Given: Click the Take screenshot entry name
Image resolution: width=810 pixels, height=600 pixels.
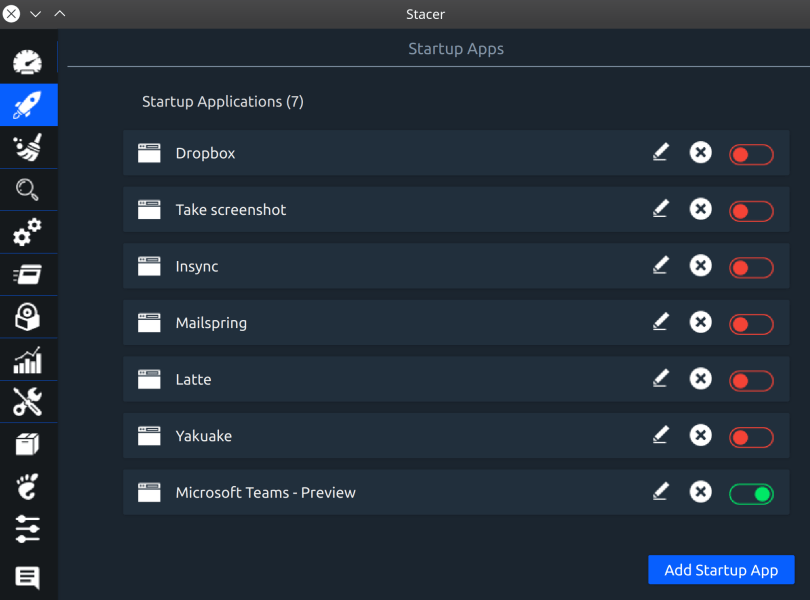Looking at the screenshot, I should click(230, 209).
